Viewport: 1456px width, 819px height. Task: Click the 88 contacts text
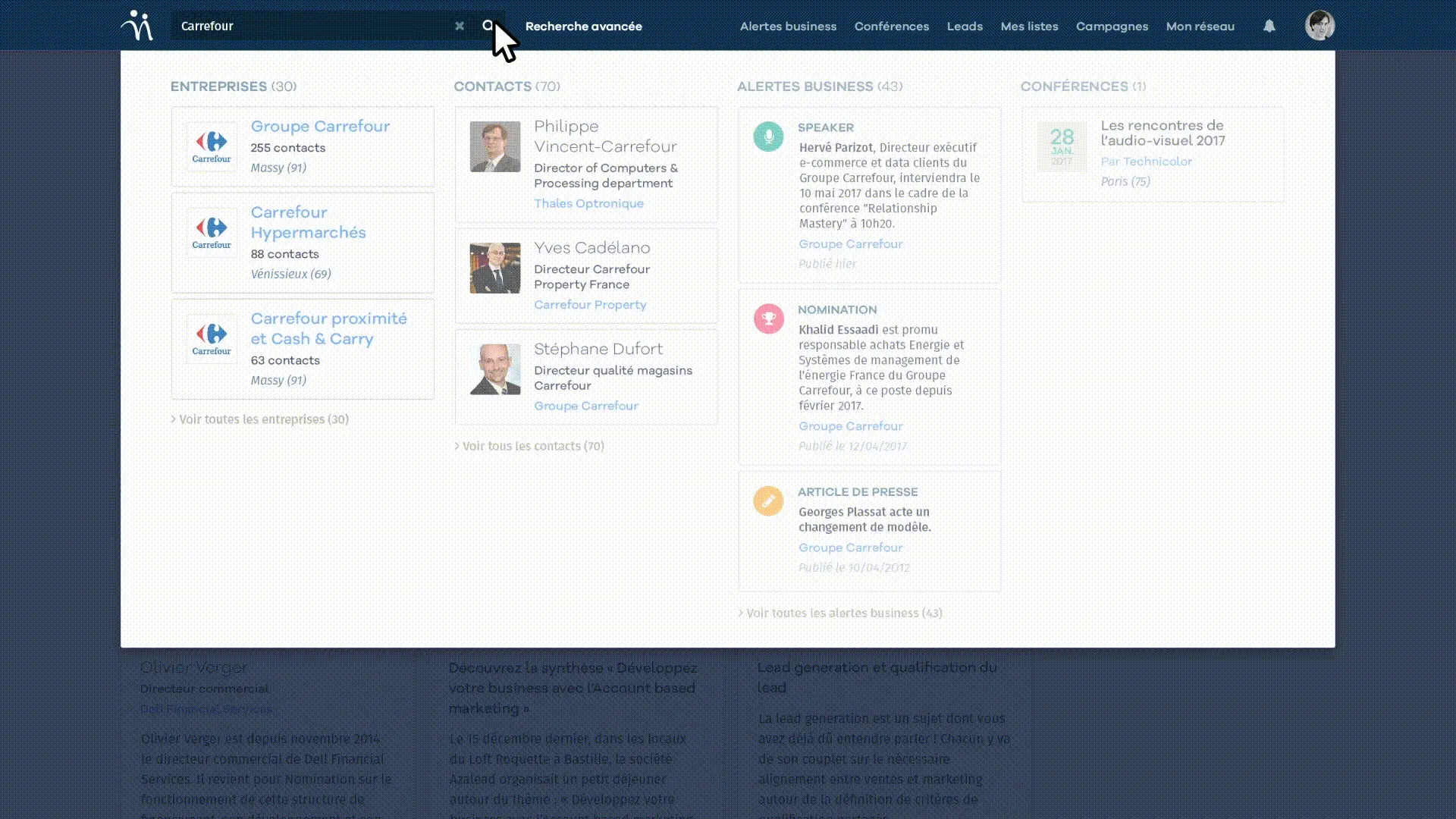[x=284, y=254]
